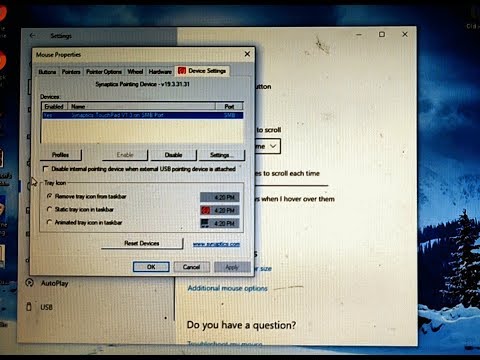Select the Pointer Options tab
The height and width of the screenshot is (360, 480).
104,72
